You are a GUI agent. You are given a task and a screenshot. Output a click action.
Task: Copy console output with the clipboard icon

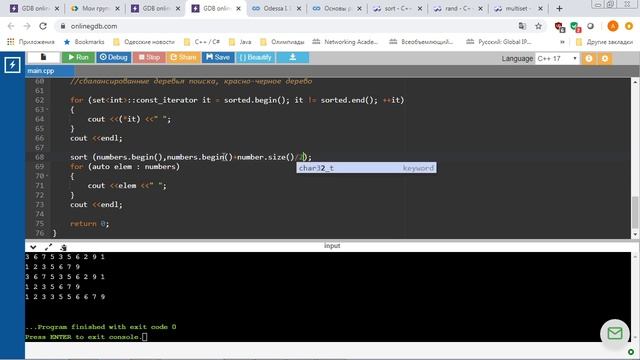(63, 247)
